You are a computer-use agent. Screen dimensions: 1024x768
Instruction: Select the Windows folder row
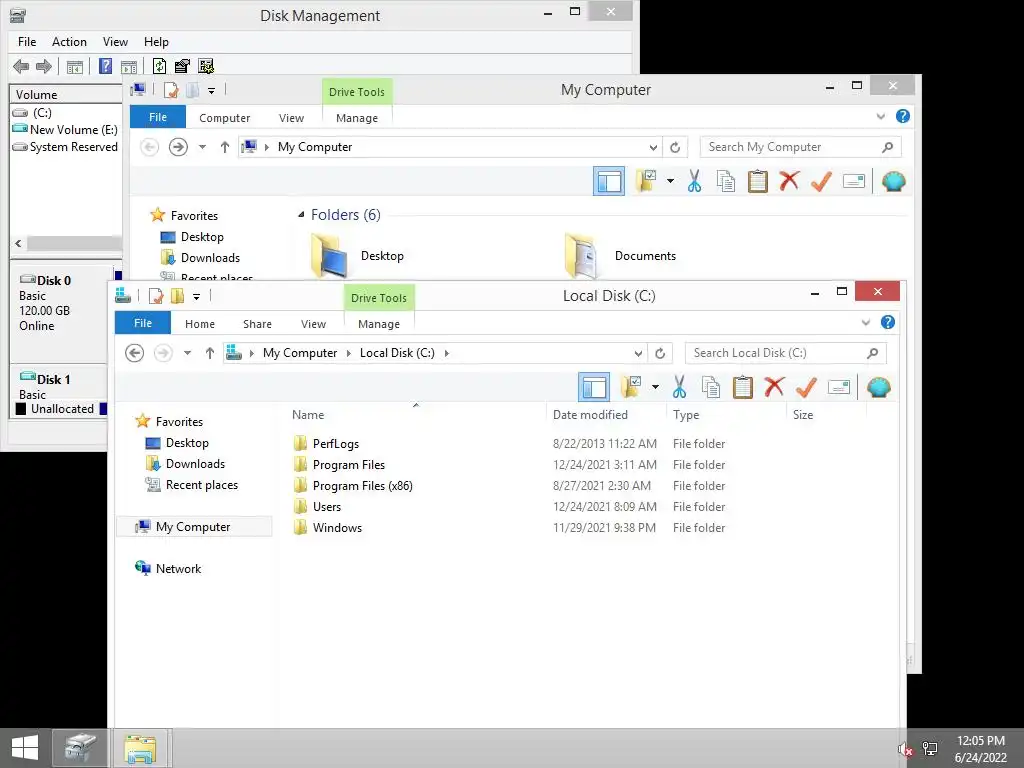coord(509,528)
